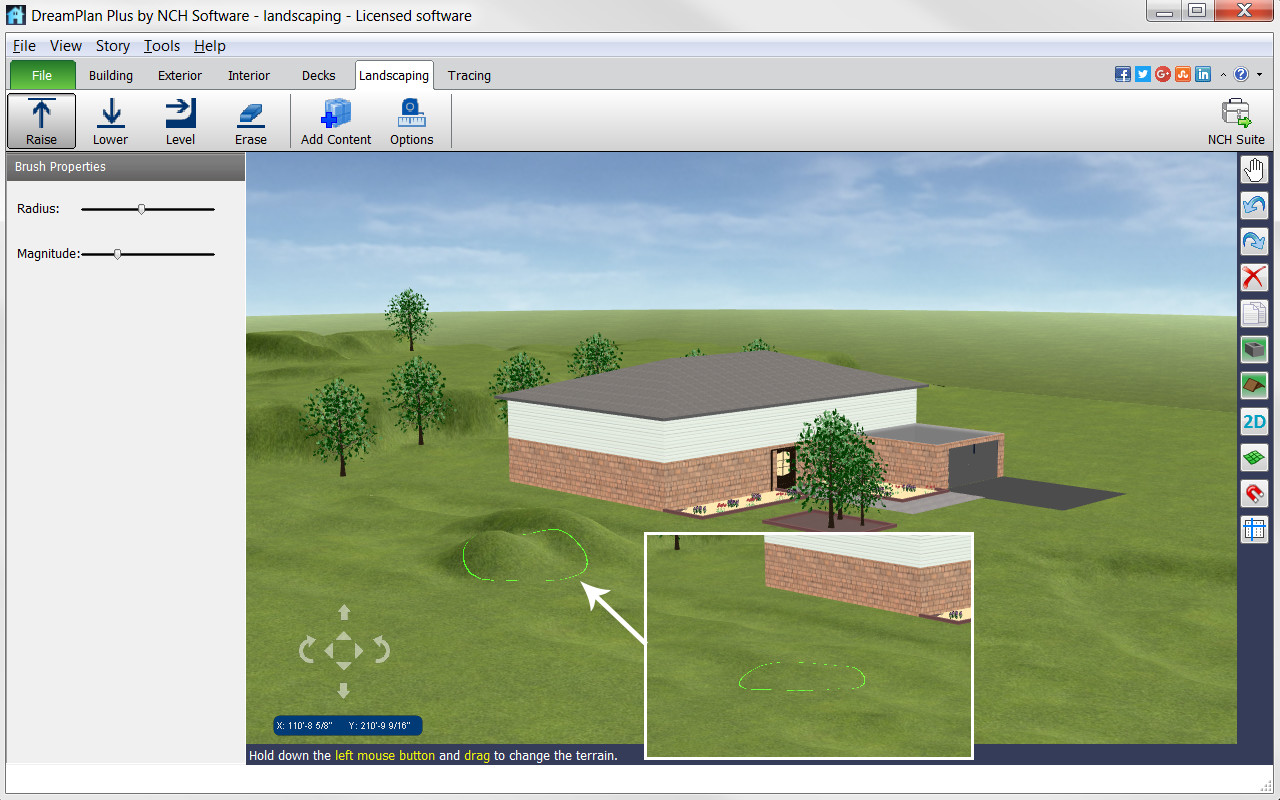Activate the Level terrain tool
Viewport: 1280px width, 800px height.
click(x=180, y=119)
